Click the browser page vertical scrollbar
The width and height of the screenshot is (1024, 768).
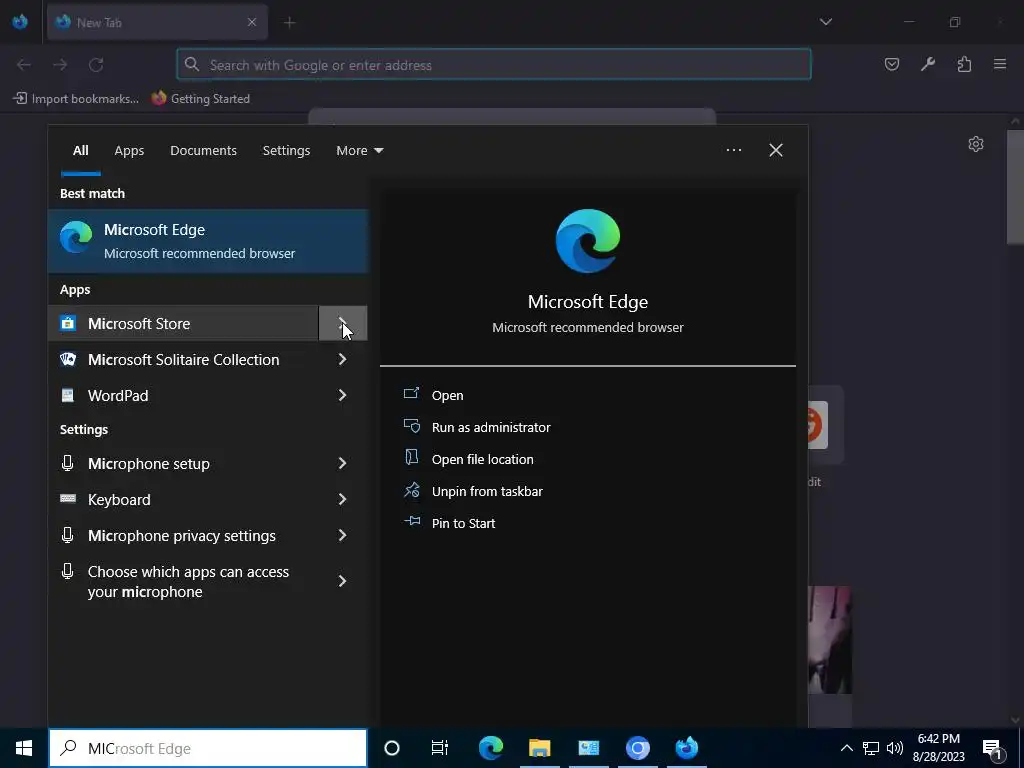click(1014, 187)
